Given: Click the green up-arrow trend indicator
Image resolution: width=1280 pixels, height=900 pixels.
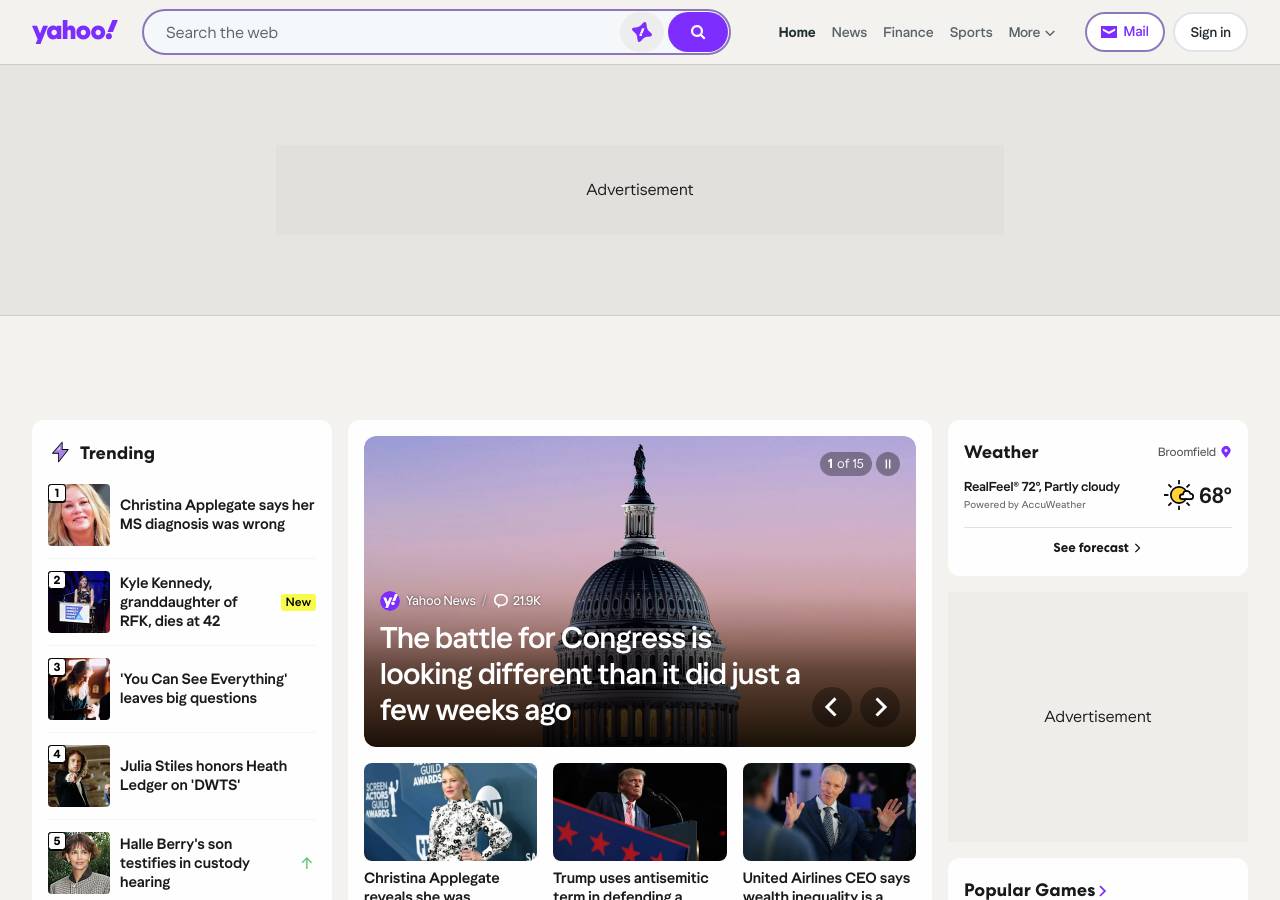Looking at the screenshot, I should [307, 863].
